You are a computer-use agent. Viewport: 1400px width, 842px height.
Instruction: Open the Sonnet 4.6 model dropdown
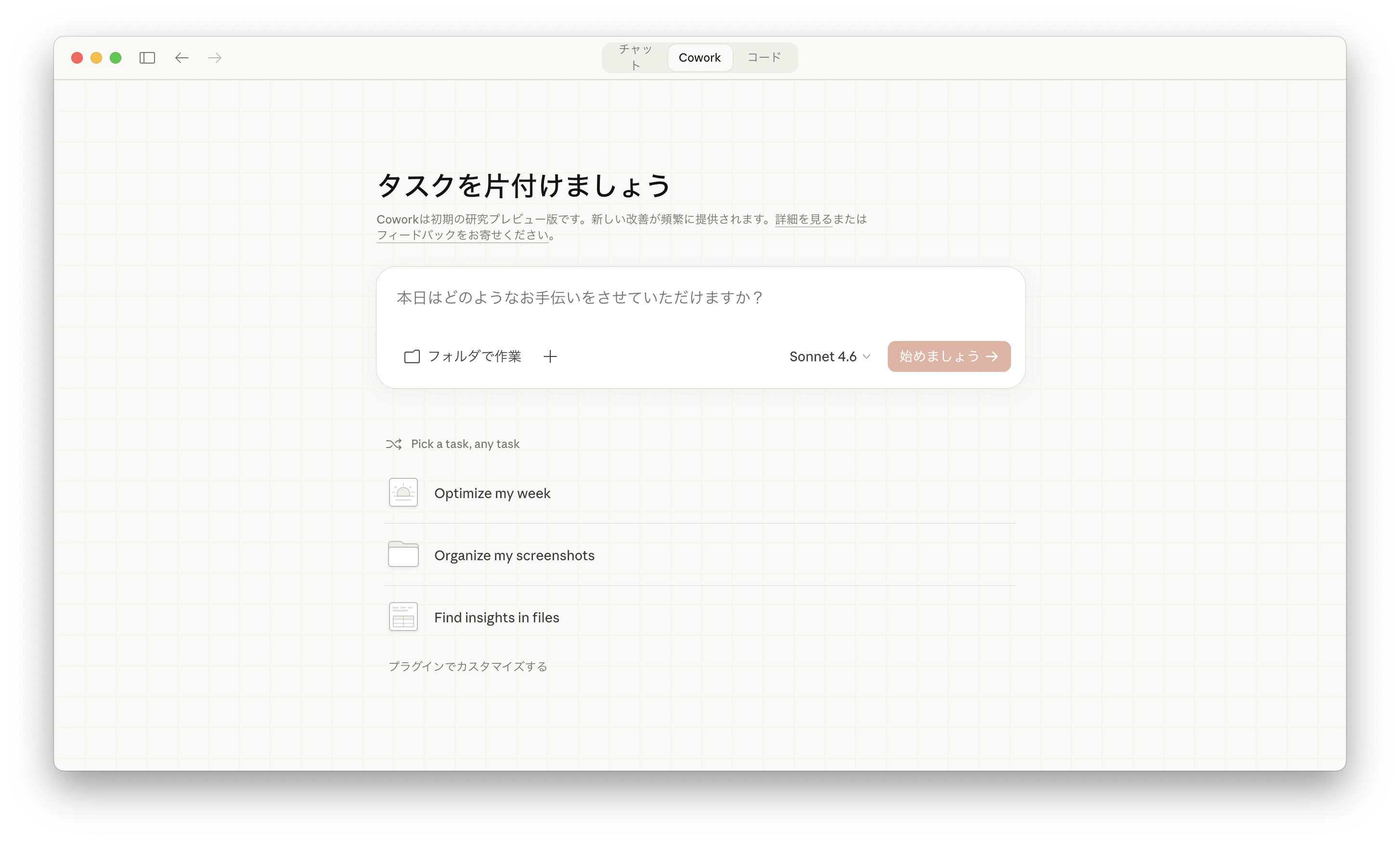pos(829,356)
